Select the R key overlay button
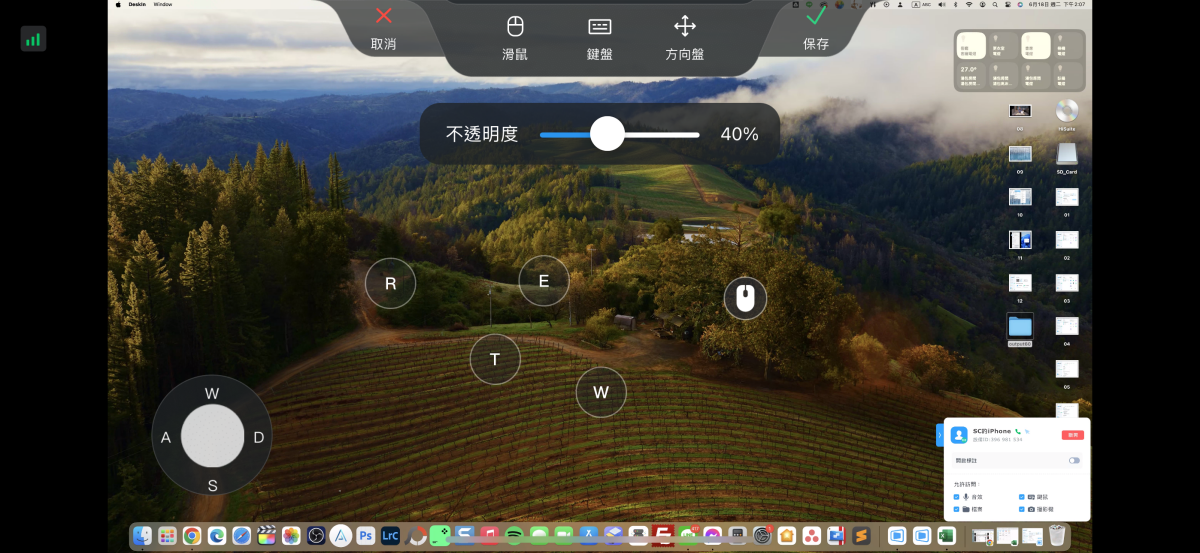The height and width of the screenshot is (553, 1200). tap(390, 283)
